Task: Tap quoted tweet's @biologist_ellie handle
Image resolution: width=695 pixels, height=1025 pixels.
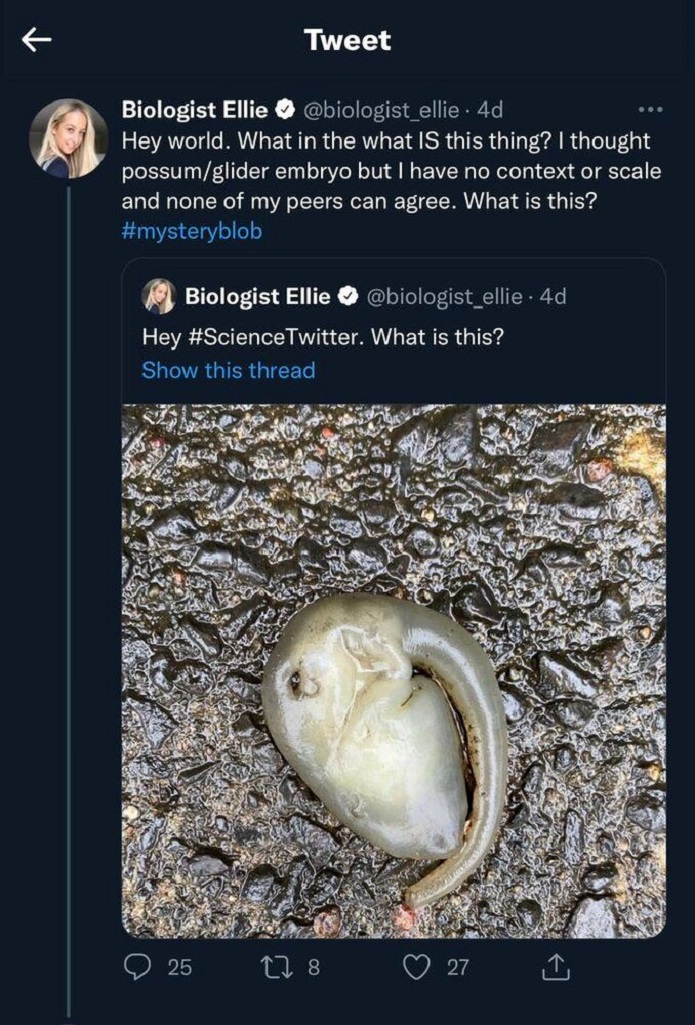Action: [444, 296]
